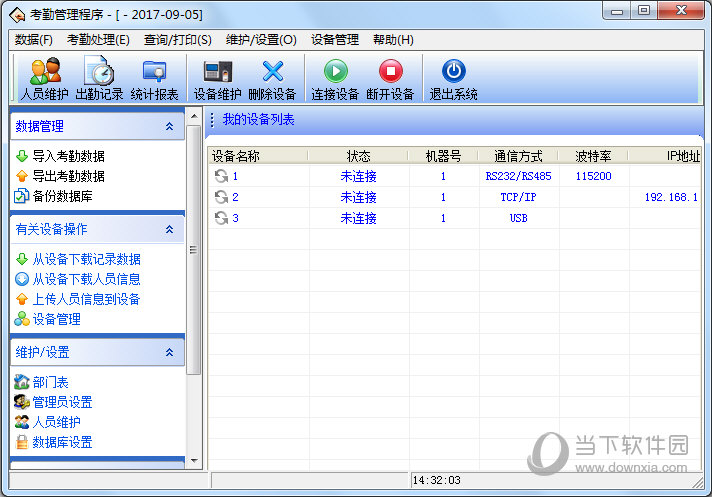
Task: Select RS232/RS485 cell of device 1
Action: (519, 176)
